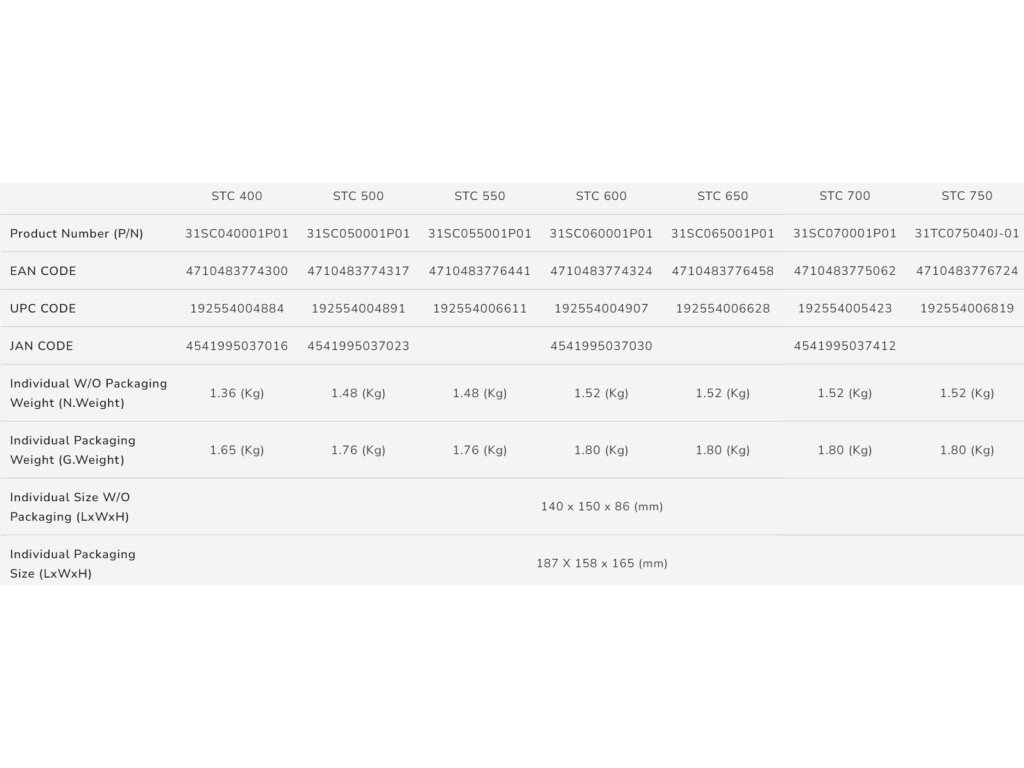This screenshot has height=768, width=1024.
Task: Select the STC 650 column header
Action: [722, 196]
